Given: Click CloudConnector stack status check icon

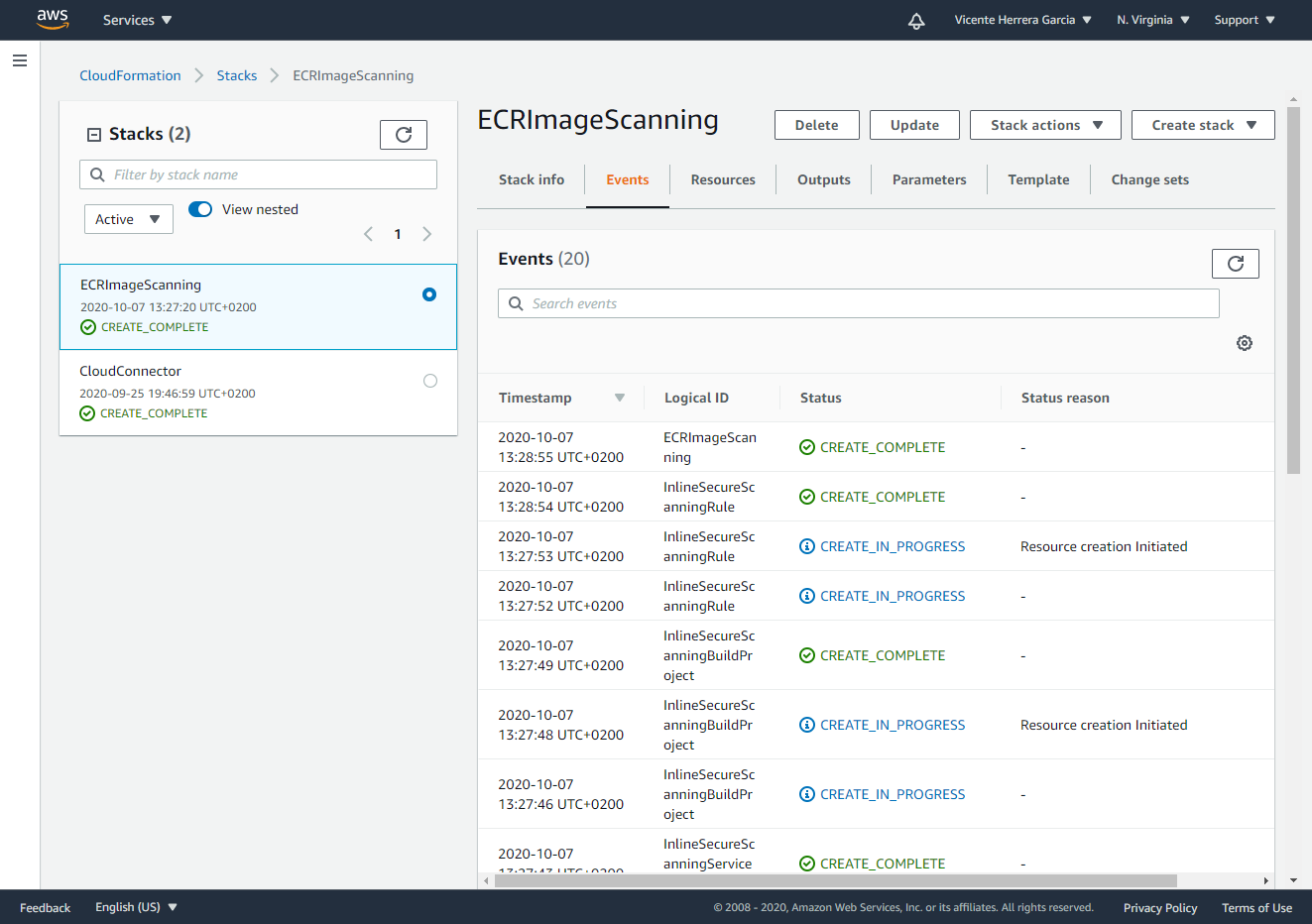Looking at the screenshot, I should (x=87, y=413).
